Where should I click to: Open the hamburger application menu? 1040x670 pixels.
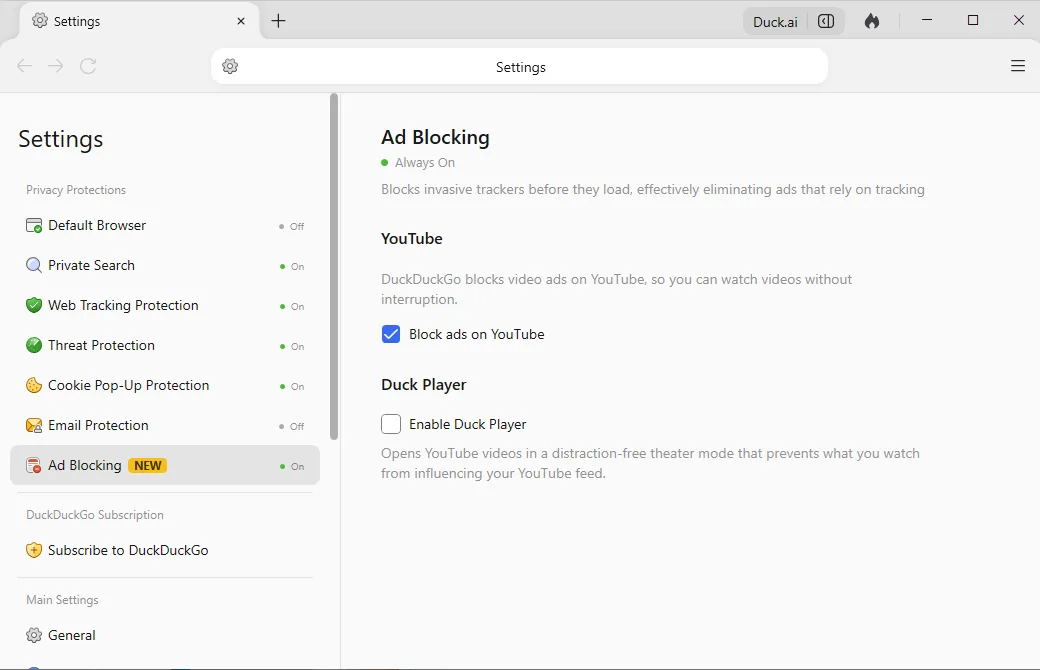1017,66
